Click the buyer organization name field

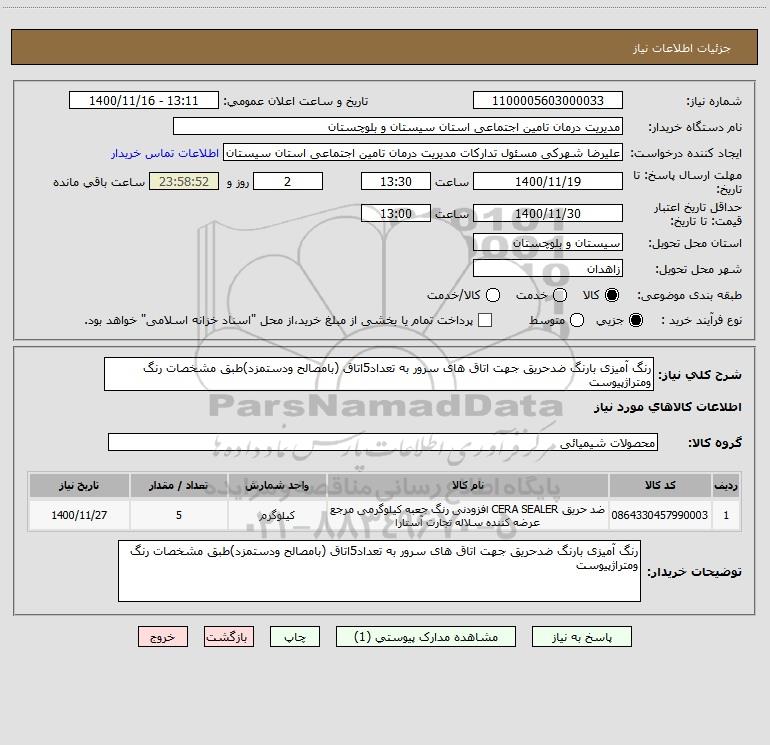click(x=398, y=126)
